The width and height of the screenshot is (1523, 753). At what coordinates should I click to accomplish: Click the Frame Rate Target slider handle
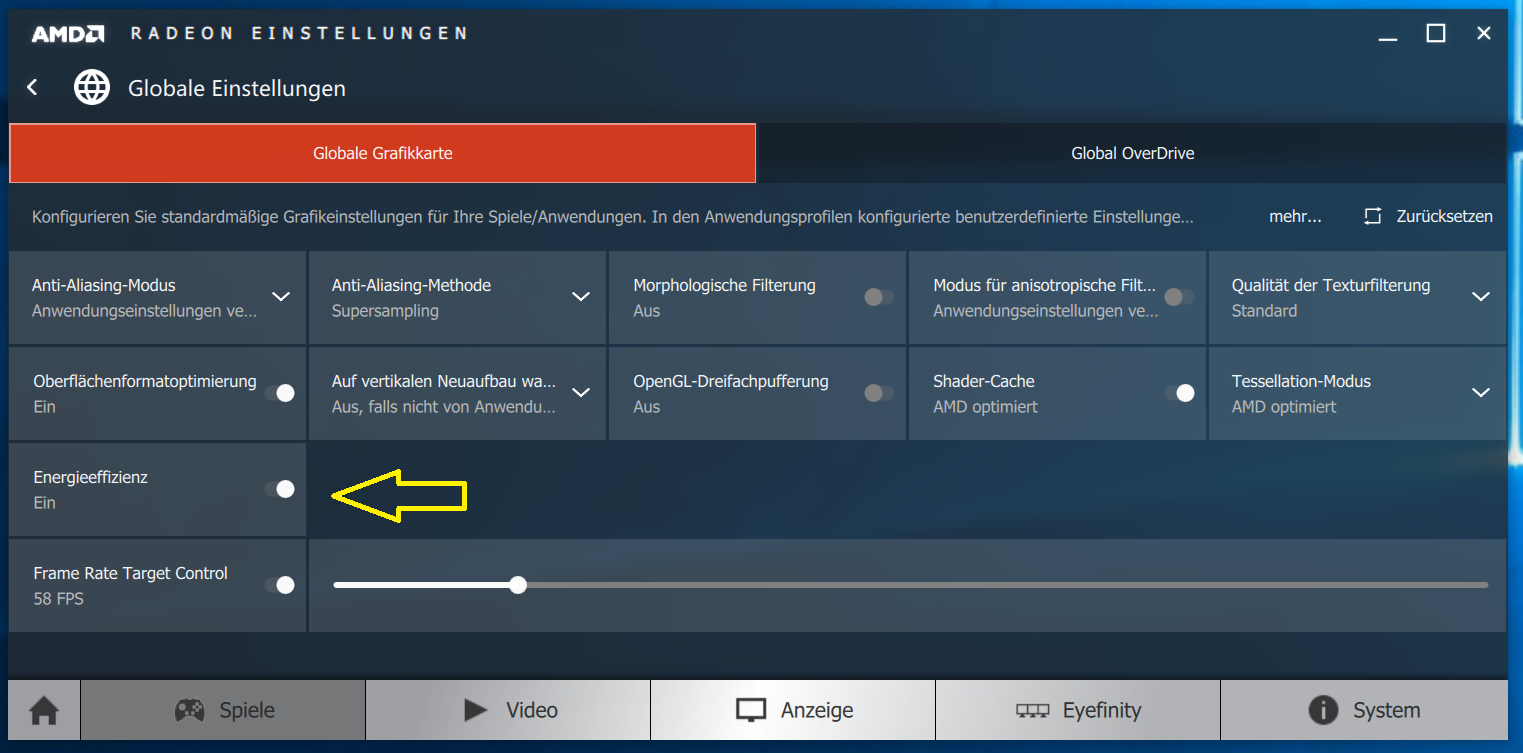click(x=517, y=585)
